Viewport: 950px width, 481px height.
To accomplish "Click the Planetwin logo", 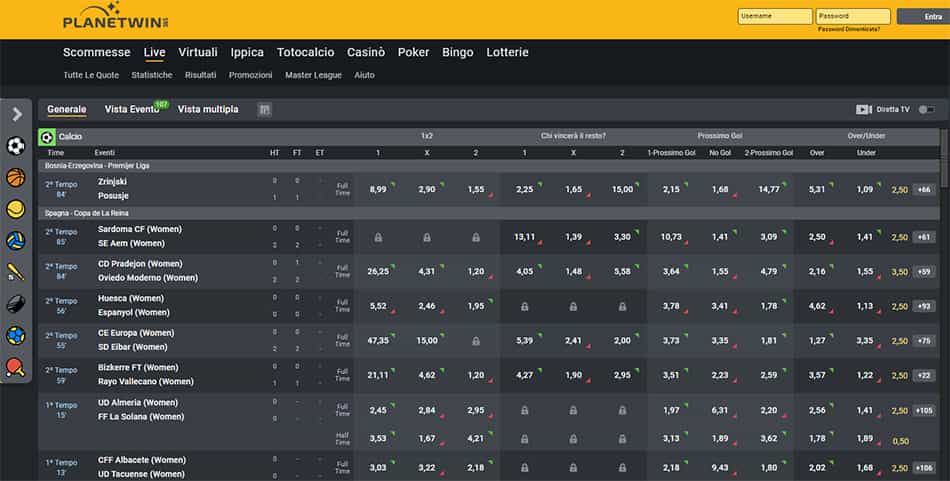I will tap(116, 17).
